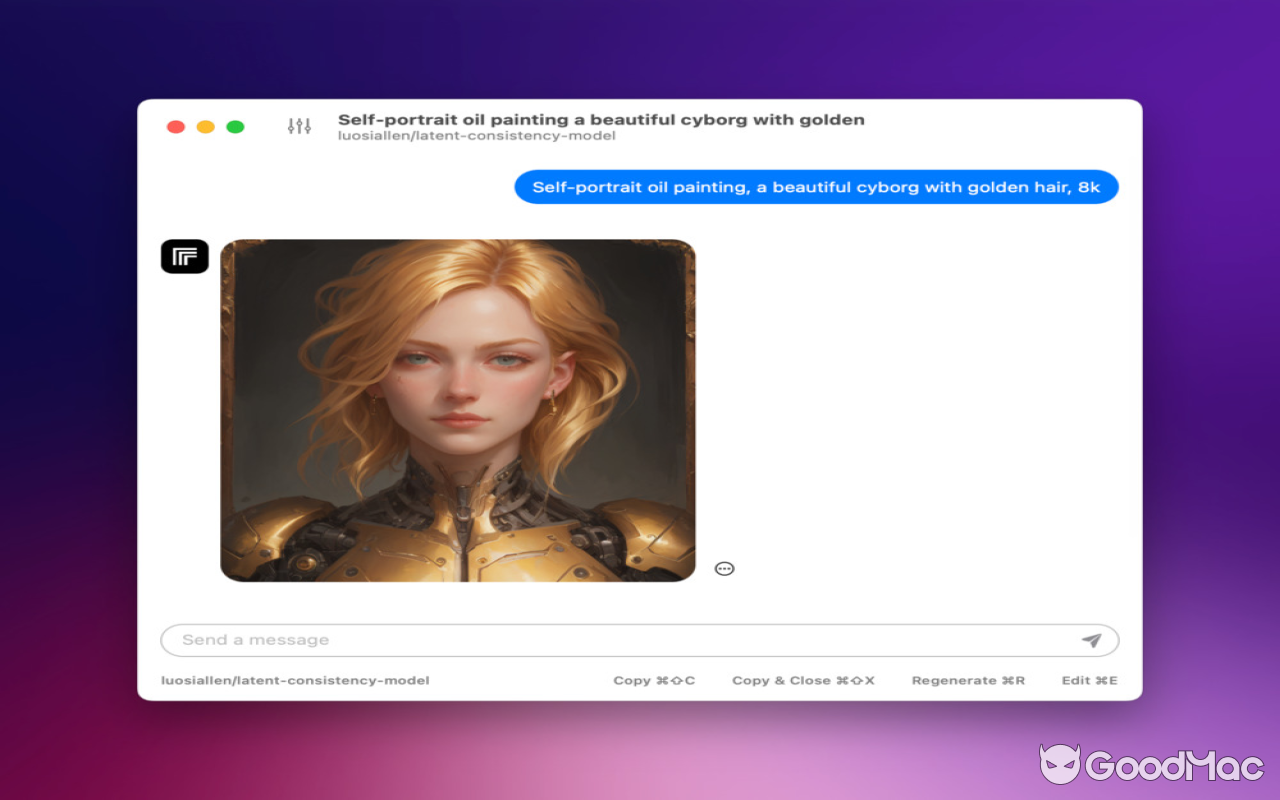This screenshot has width=1280, height=800.
Task: Click the Self-portrait oil painting window title
Action: [600, 119]
